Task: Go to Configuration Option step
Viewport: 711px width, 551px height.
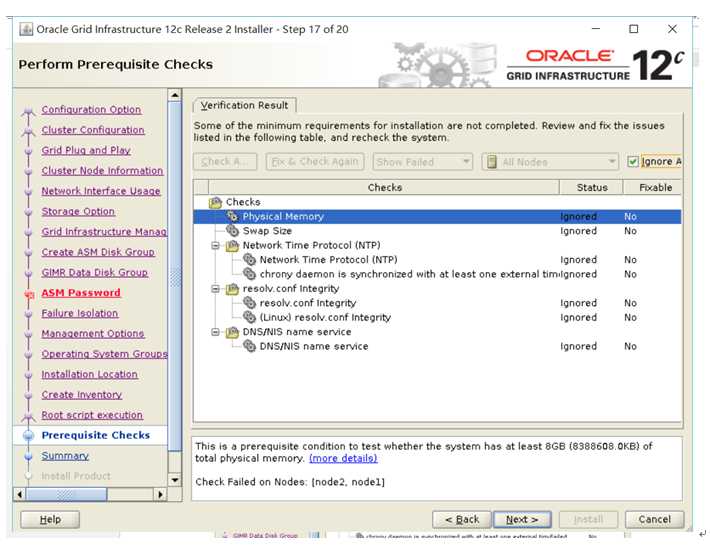Action: 91,110
